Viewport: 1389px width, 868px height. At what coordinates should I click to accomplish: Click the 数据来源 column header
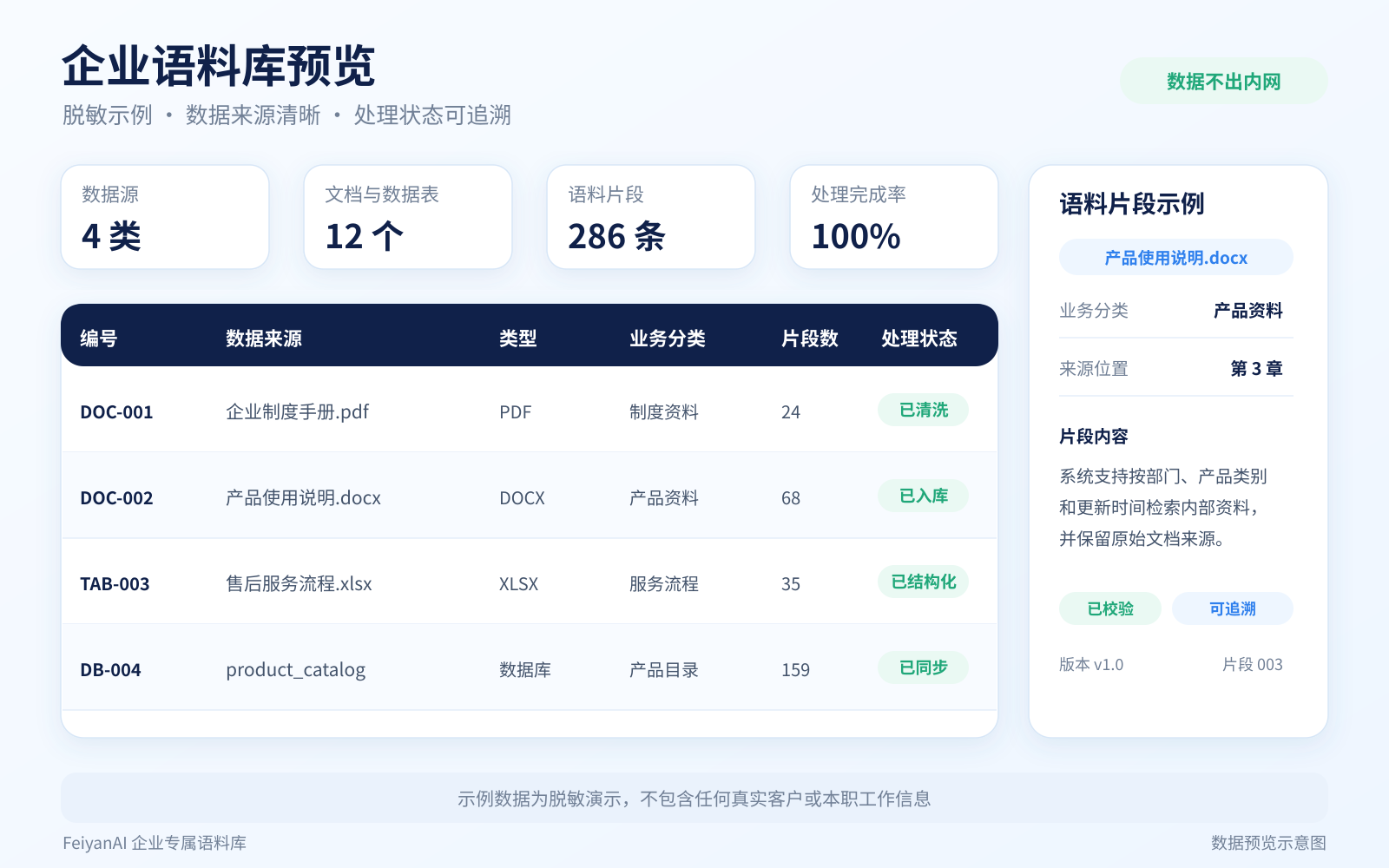264,339
